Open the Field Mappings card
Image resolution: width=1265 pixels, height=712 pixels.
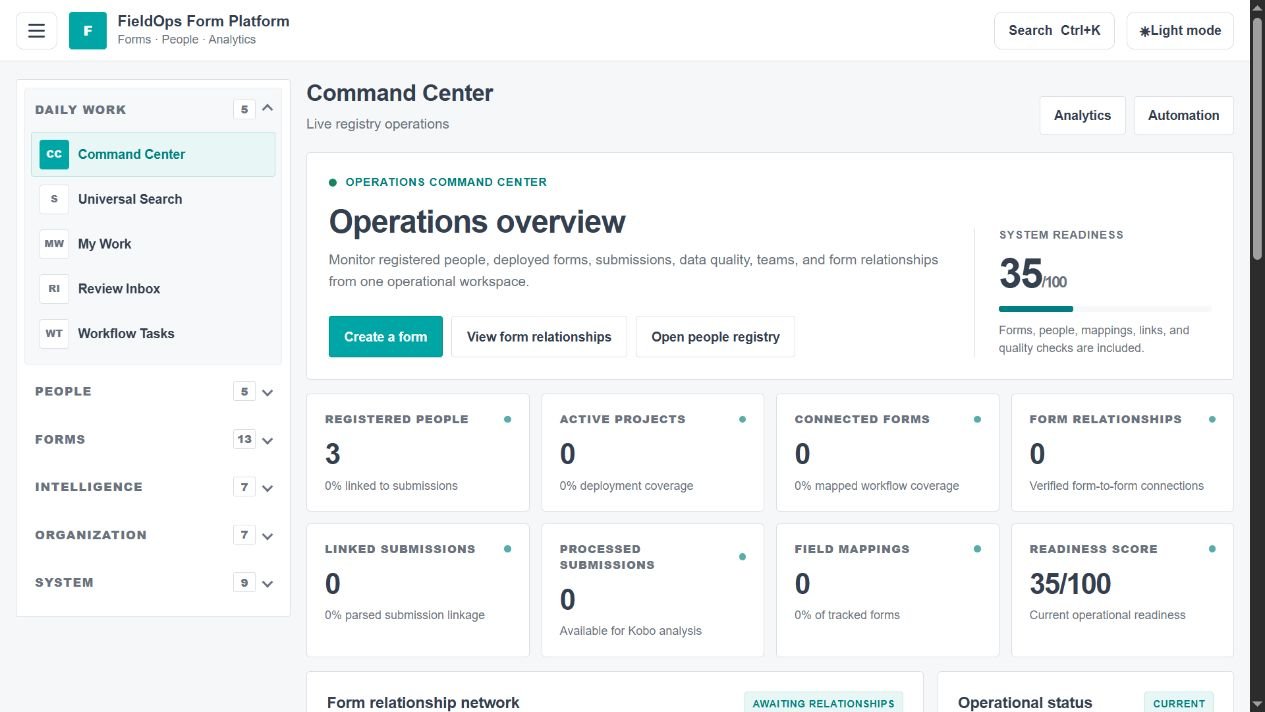pos(887,590)
